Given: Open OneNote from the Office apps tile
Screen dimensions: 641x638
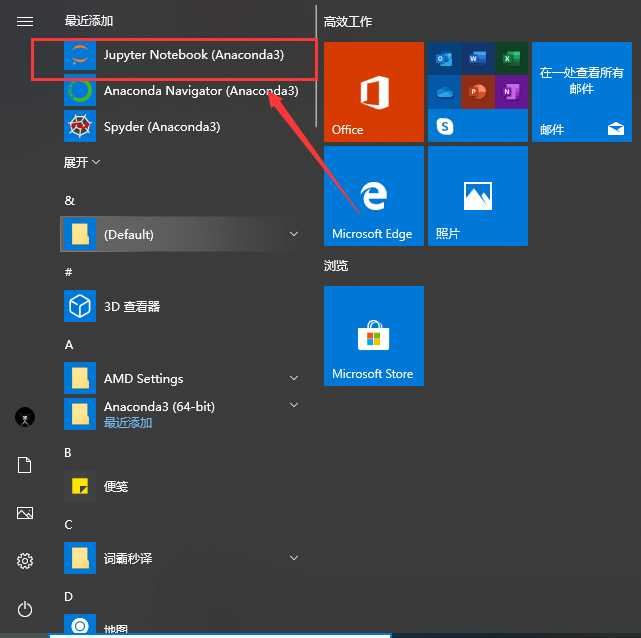Looking at the screenshot, I should [x=511, y=92].
